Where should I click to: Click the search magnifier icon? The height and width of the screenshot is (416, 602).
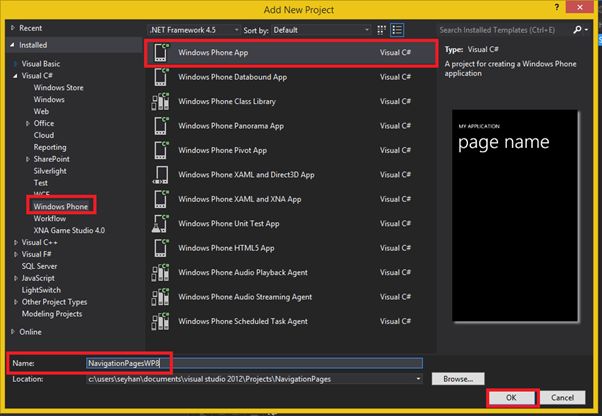577,30
